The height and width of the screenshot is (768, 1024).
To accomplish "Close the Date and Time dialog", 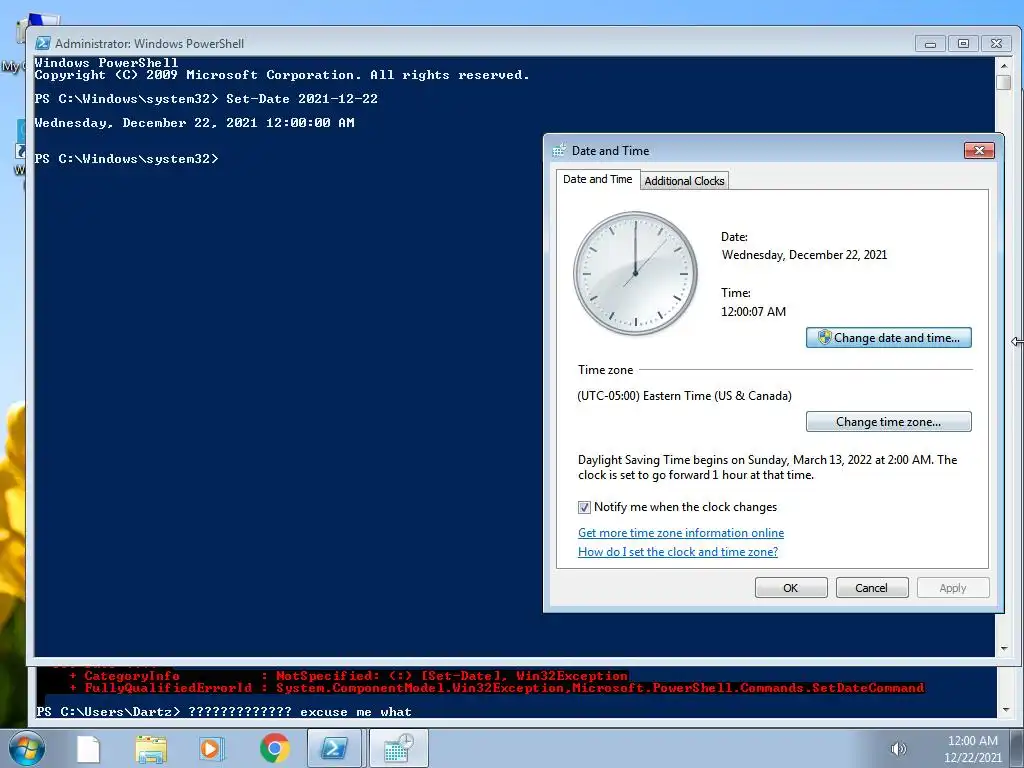I will [979, 151].
